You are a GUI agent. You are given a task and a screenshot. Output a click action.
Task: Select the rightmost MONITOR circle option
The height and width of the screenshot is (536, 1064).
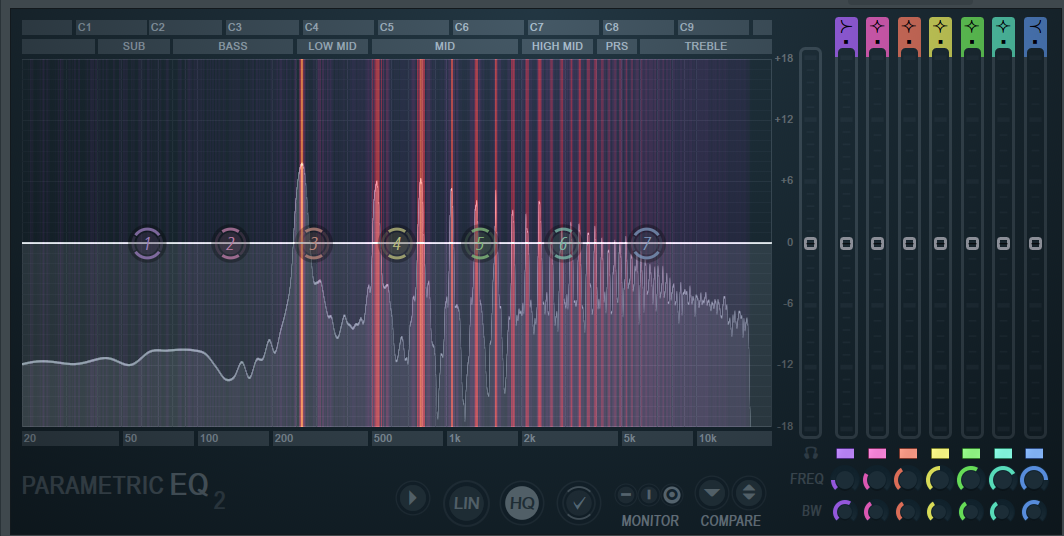point(672,494)
